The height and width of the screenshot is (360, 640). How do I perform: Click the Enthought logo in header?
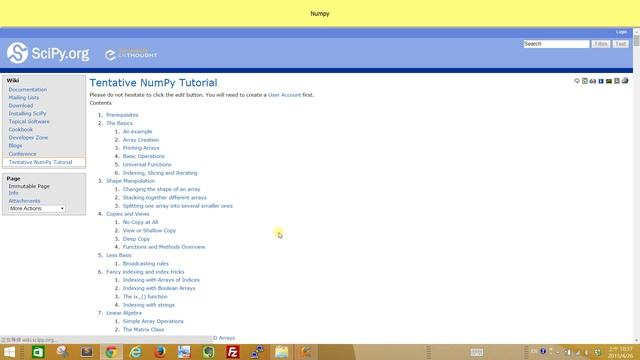tap(131, 54)
